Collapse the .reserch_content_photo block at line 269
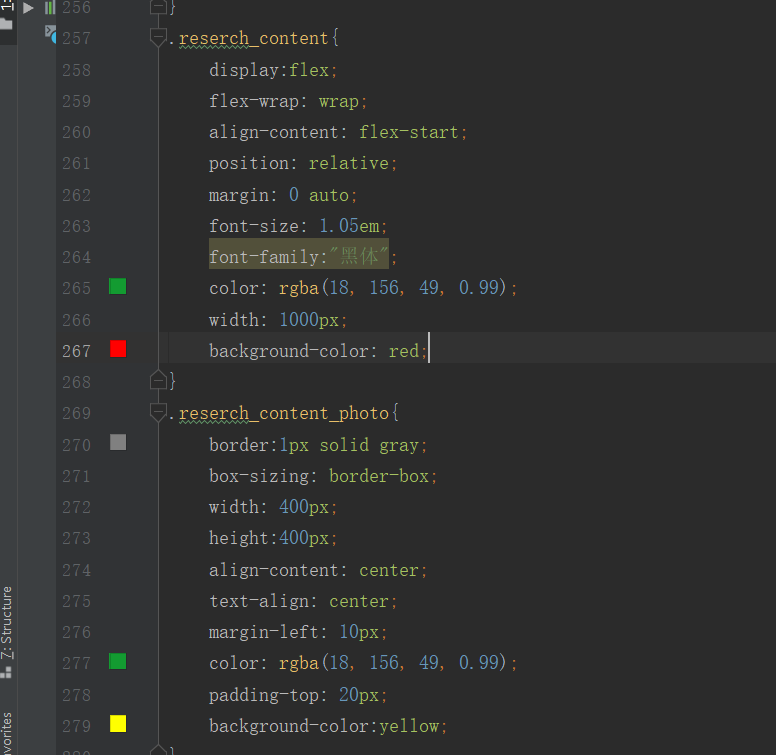Viewport: 776px width, 755px height. pos(158,412)
